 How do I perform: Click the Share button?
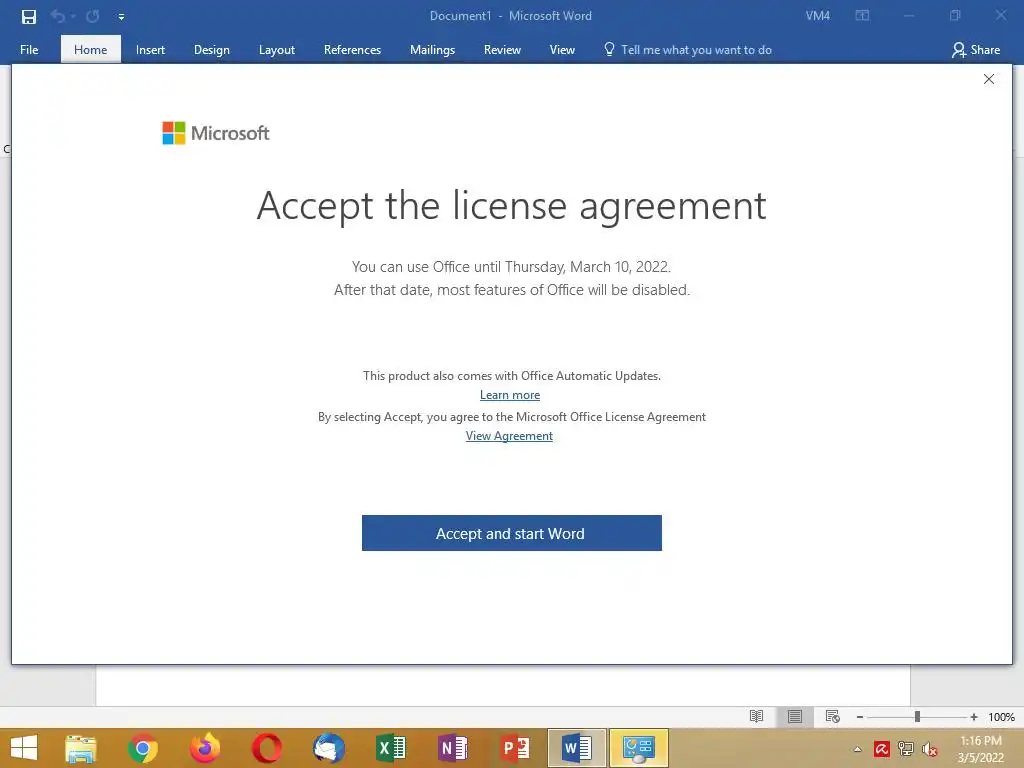pos(976,50)
